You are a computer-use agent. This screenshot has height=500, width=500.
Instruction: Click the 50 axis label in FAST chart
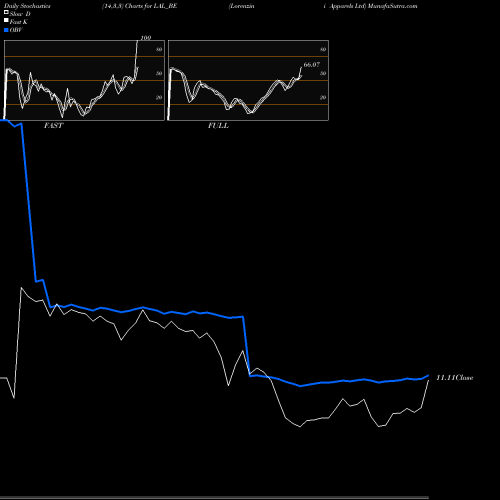159,73
